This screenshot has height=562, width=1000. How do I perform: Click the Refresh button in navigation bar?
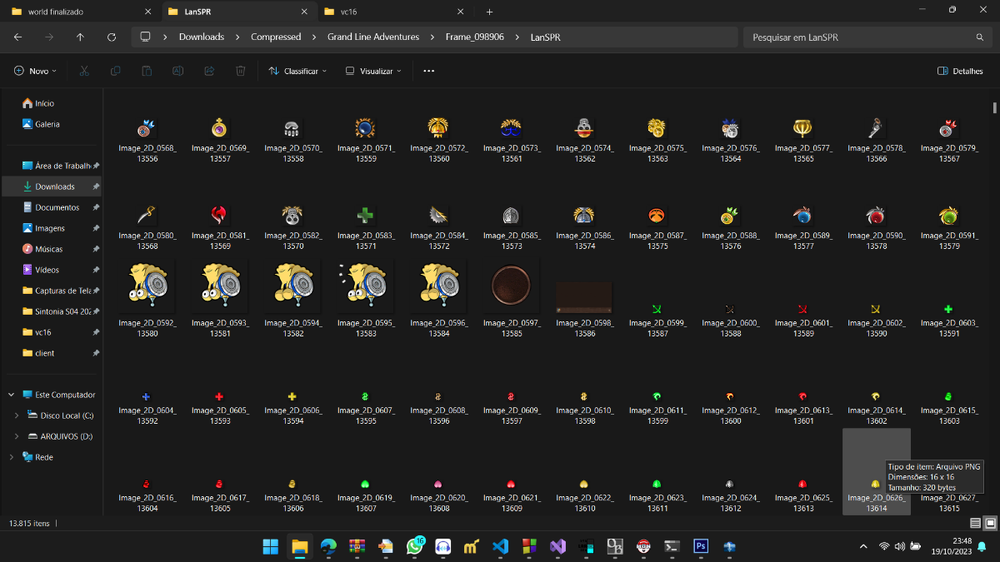[111, 37]
